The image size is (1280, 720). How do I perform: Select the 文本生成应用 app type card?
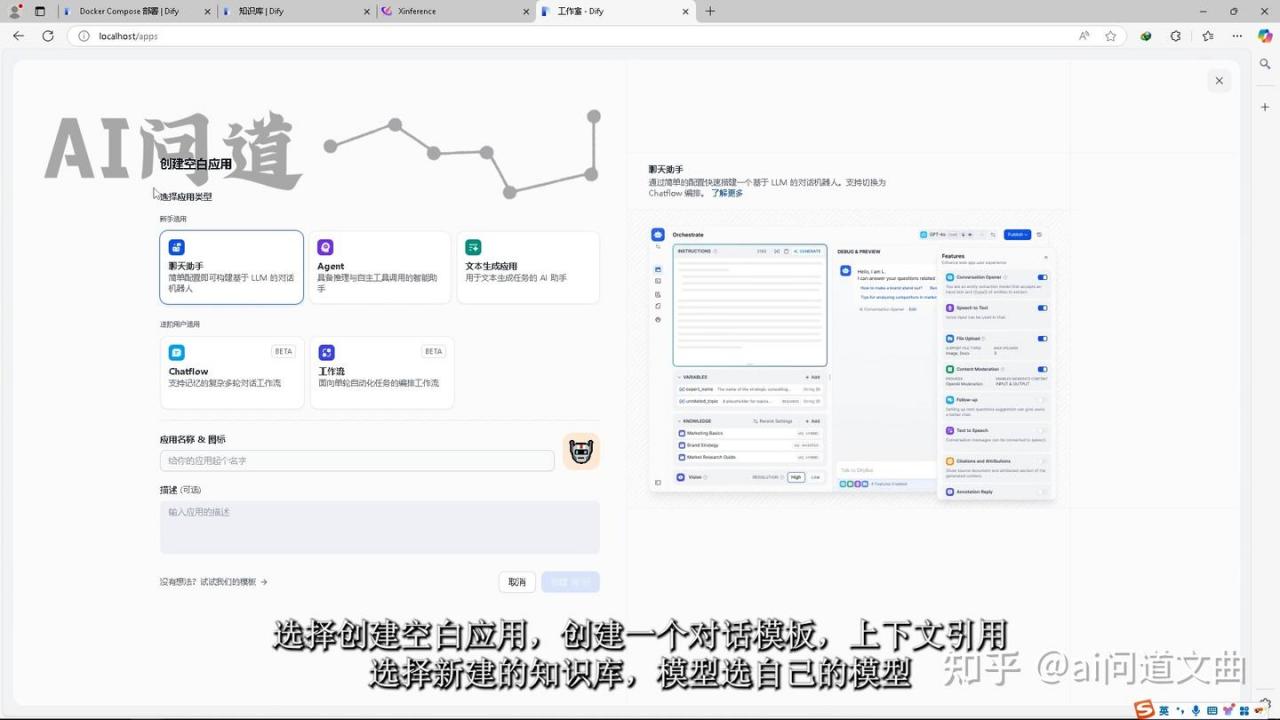coord(528,267)
